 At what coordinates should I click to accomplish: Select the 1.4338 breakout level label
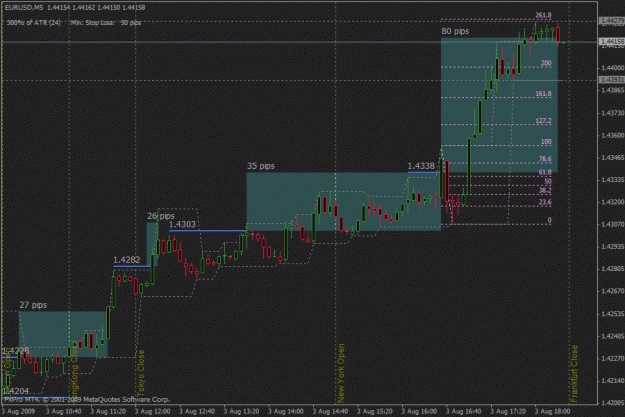[x=421, y=166]
